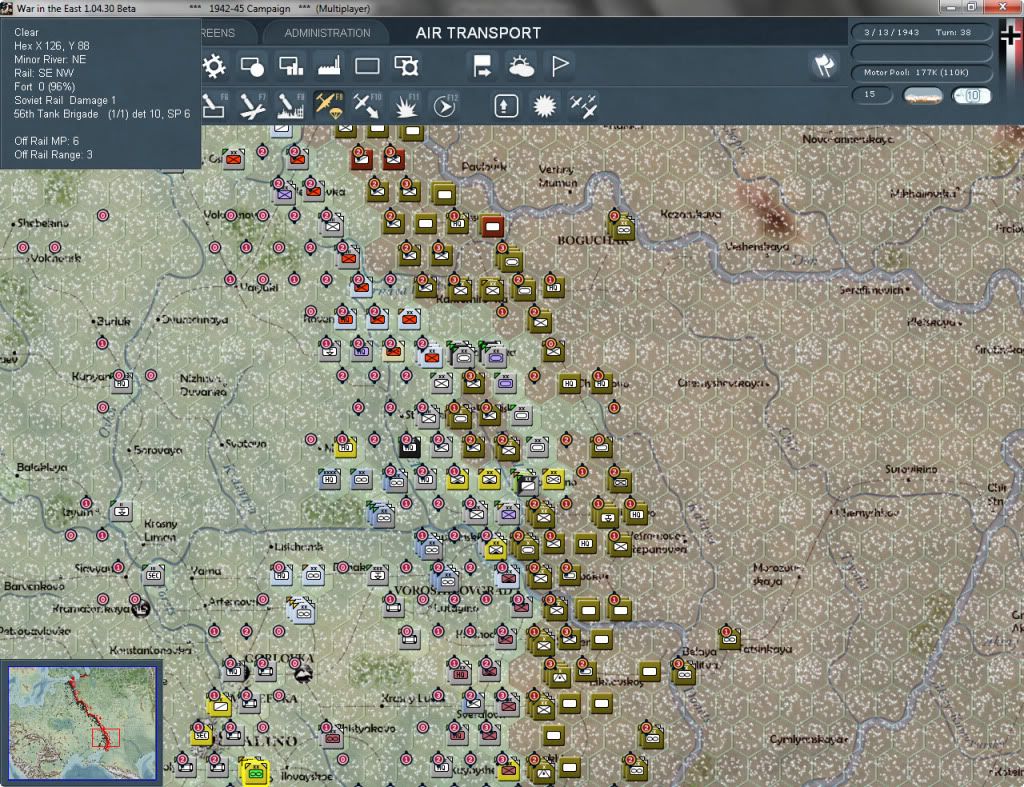Open game options gear icon
The width and height of the screenshot is (1024, 787).
pyautogui.click(x=214, y=66)
